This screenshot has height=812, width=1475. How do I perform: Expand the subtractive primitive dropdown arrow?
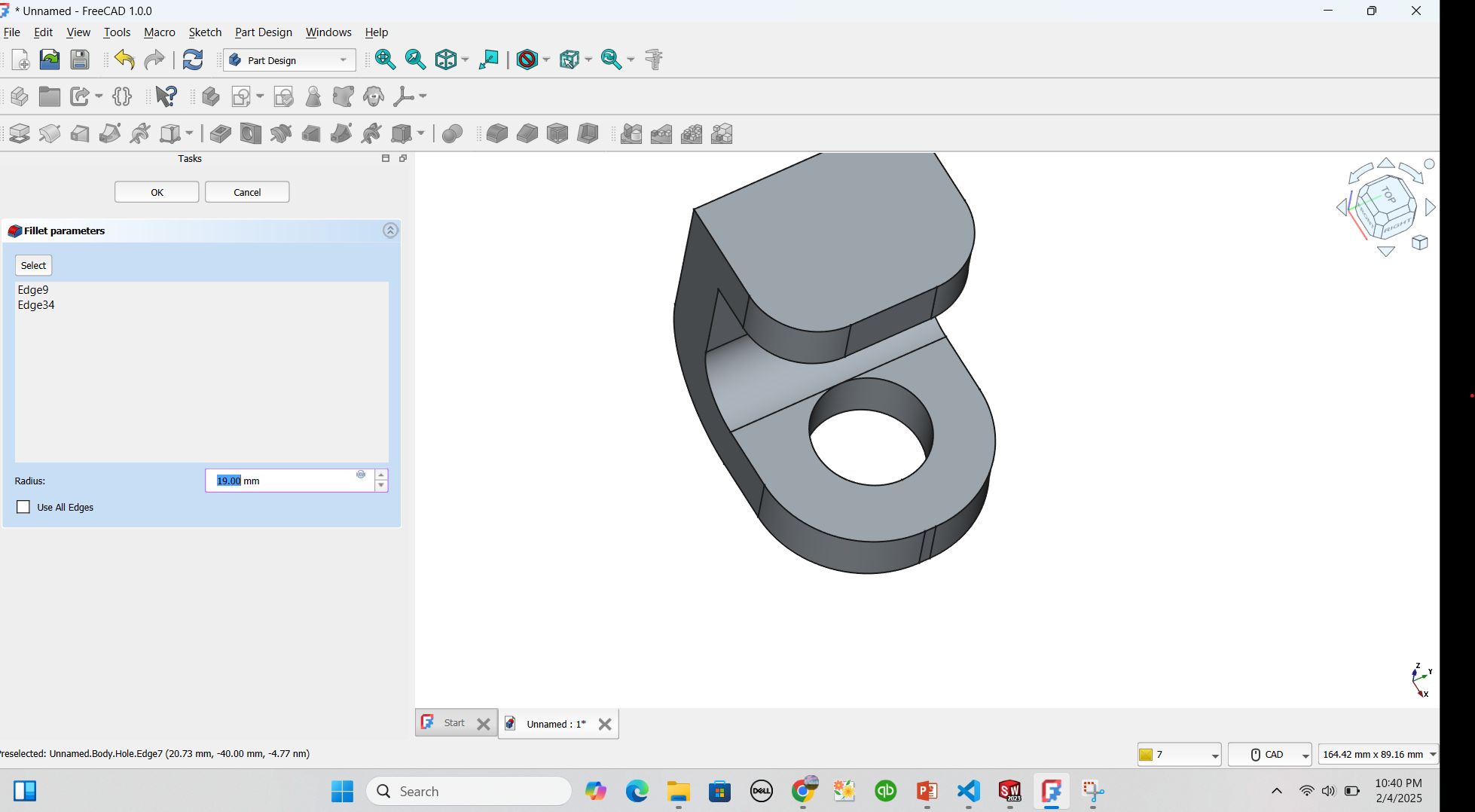point(420,134)
